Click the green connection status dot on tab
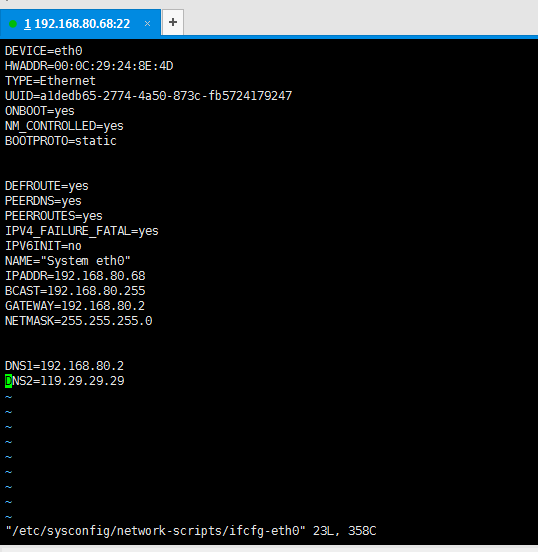 pyautogui.click(x=13, y=24)
